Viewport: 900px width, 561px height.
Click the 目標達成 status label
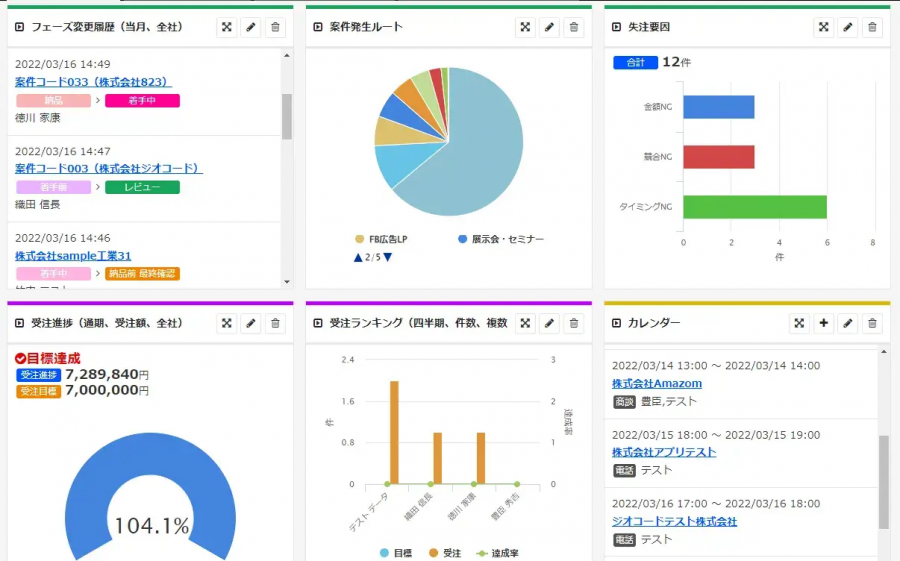(x=48, y=358)
